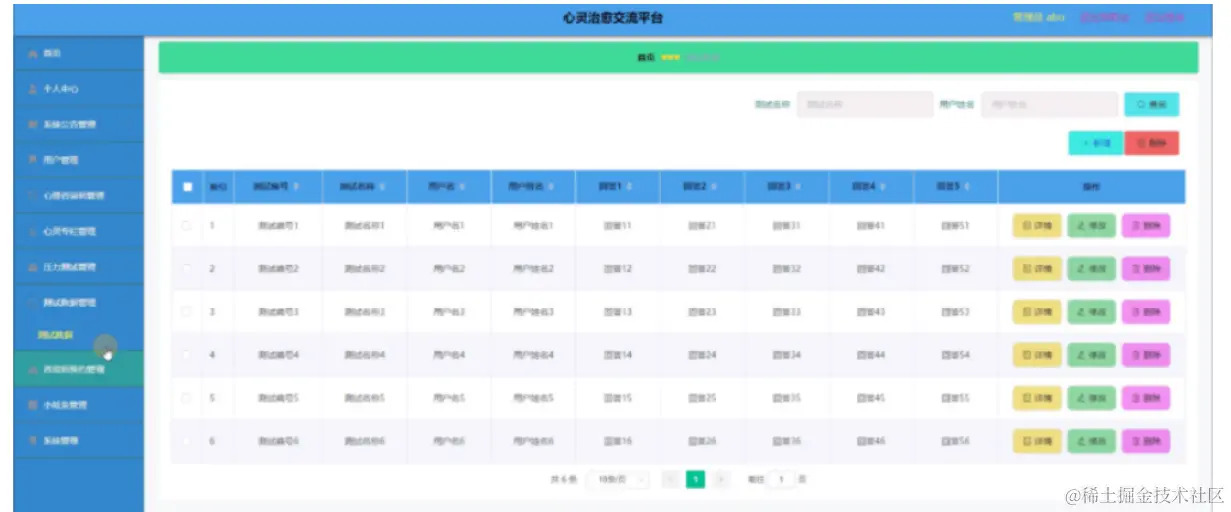Open 详情 details for row 3

(x=1037, y=312)
